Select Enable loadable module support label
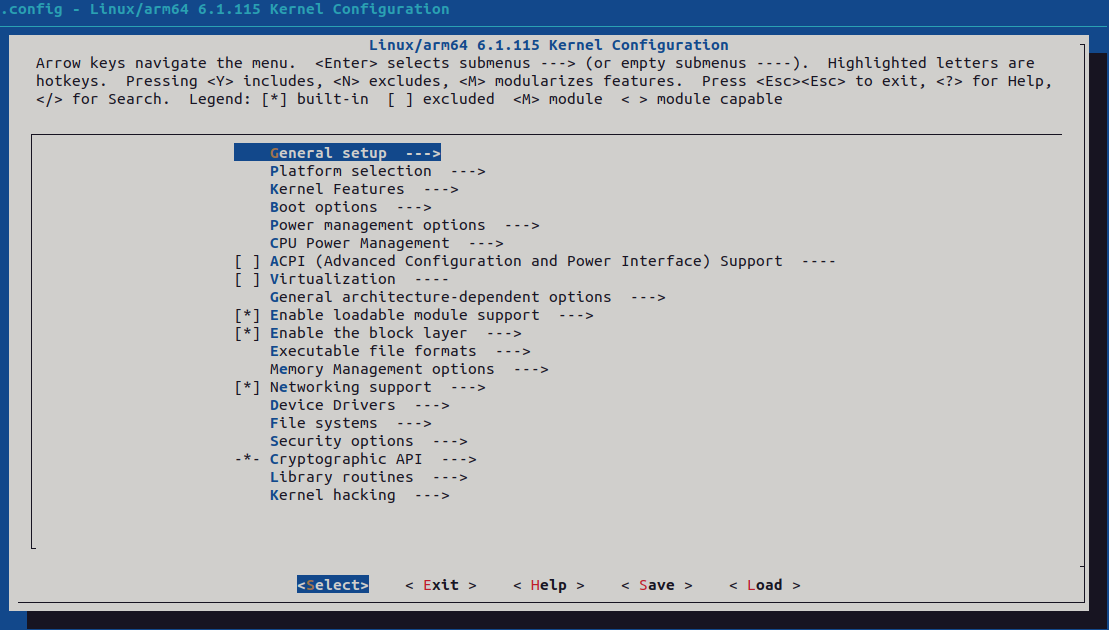The width and height of the screenshot is (1109, 630). pyautogui.click(x=405, y=315)
